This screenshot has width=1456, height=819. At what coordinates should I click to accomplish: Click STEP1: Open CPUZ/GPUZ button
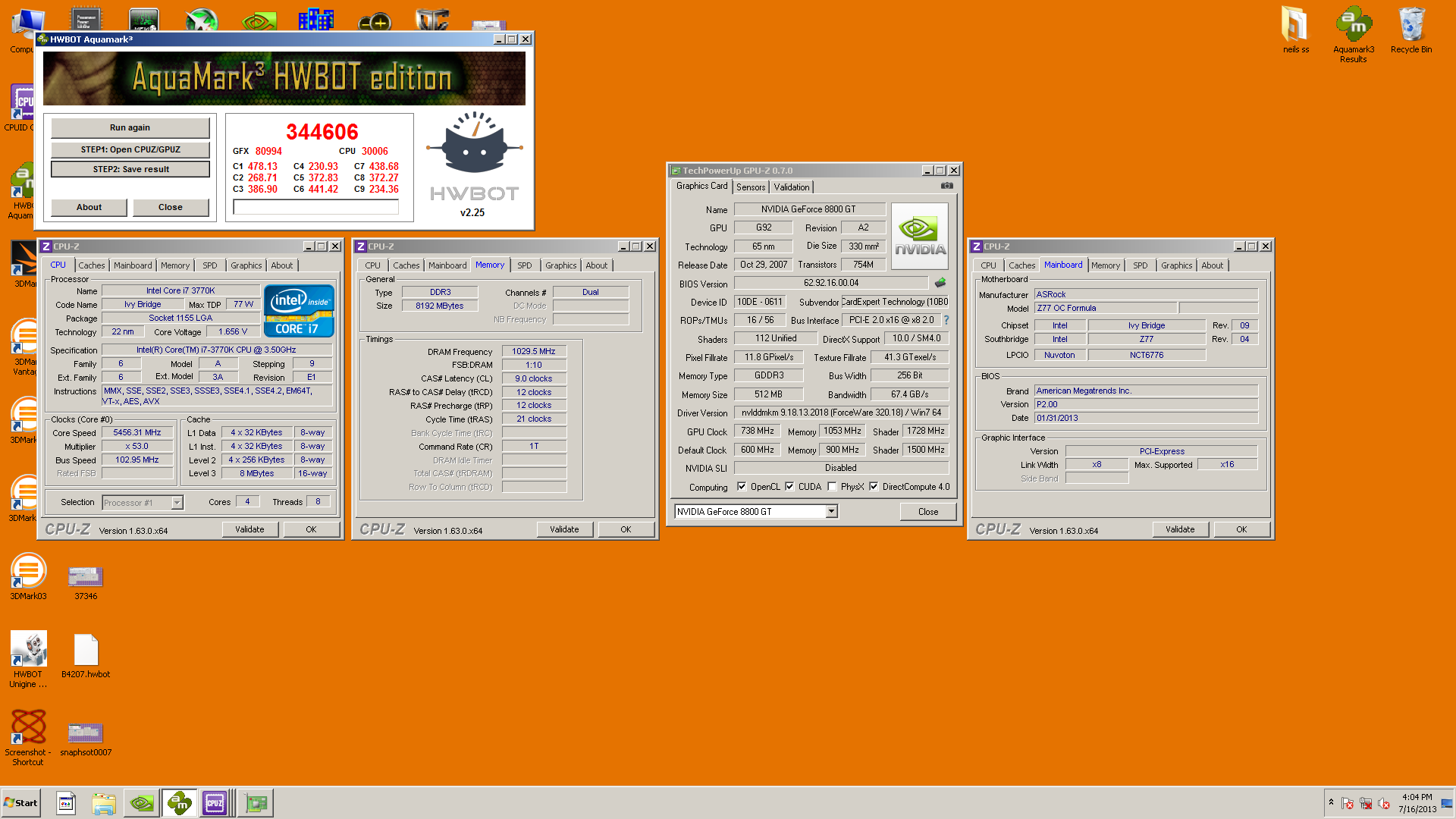[x=130, y=149]
